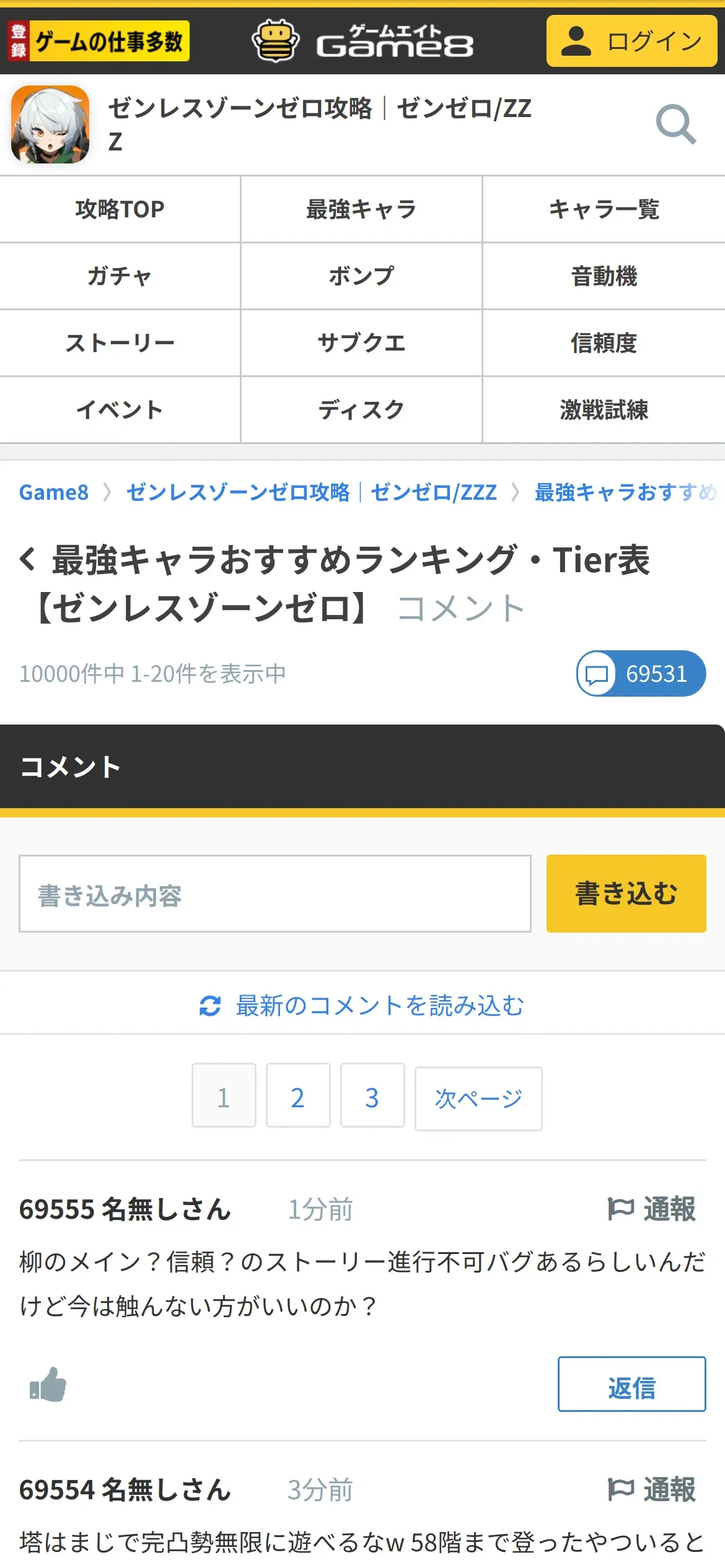Like comment 69555 with thumbs-up
725x1568 pixels.
pos(48,1384)
